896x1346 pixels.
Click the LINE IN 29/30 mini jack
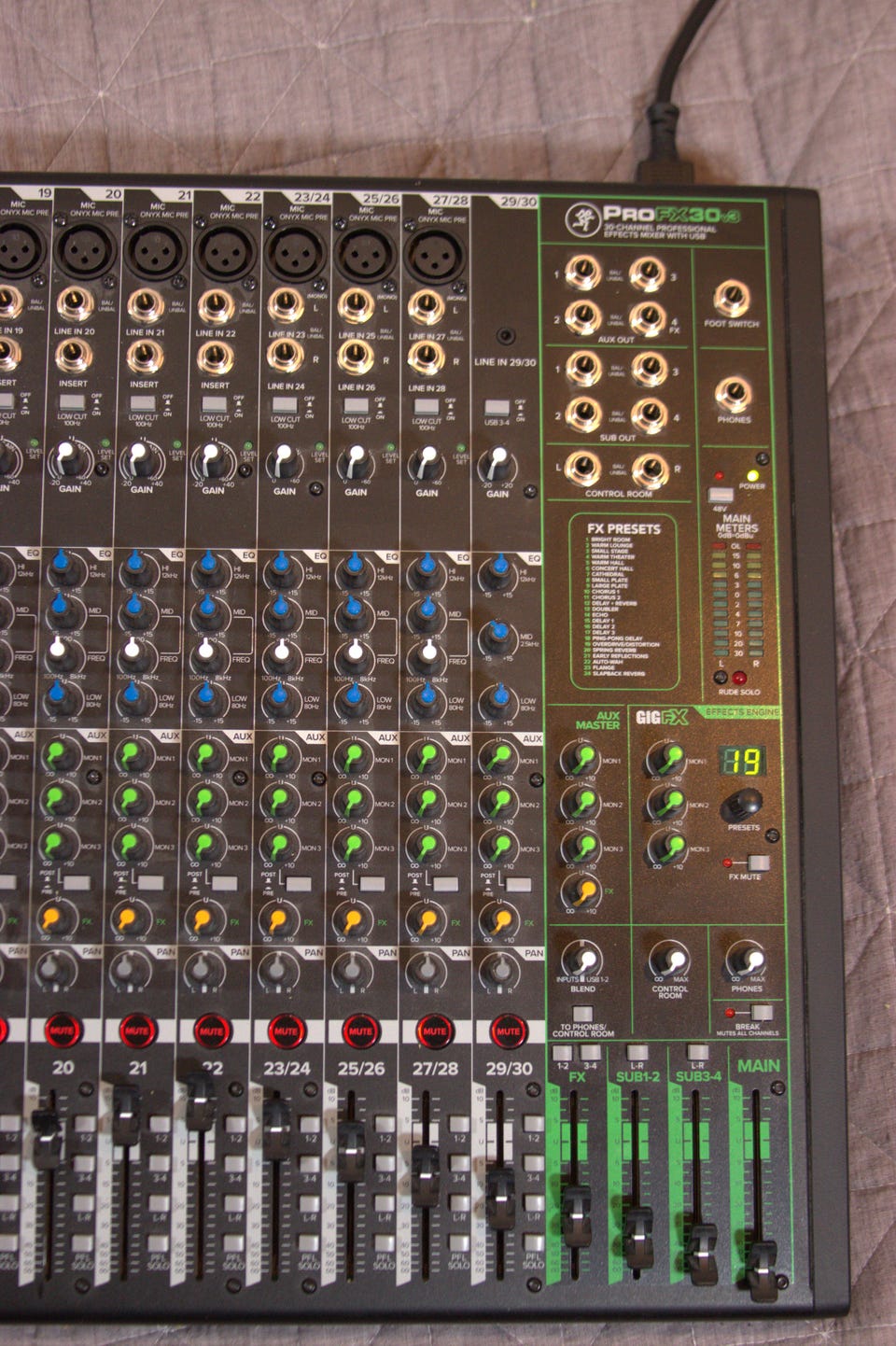point(506,337)
